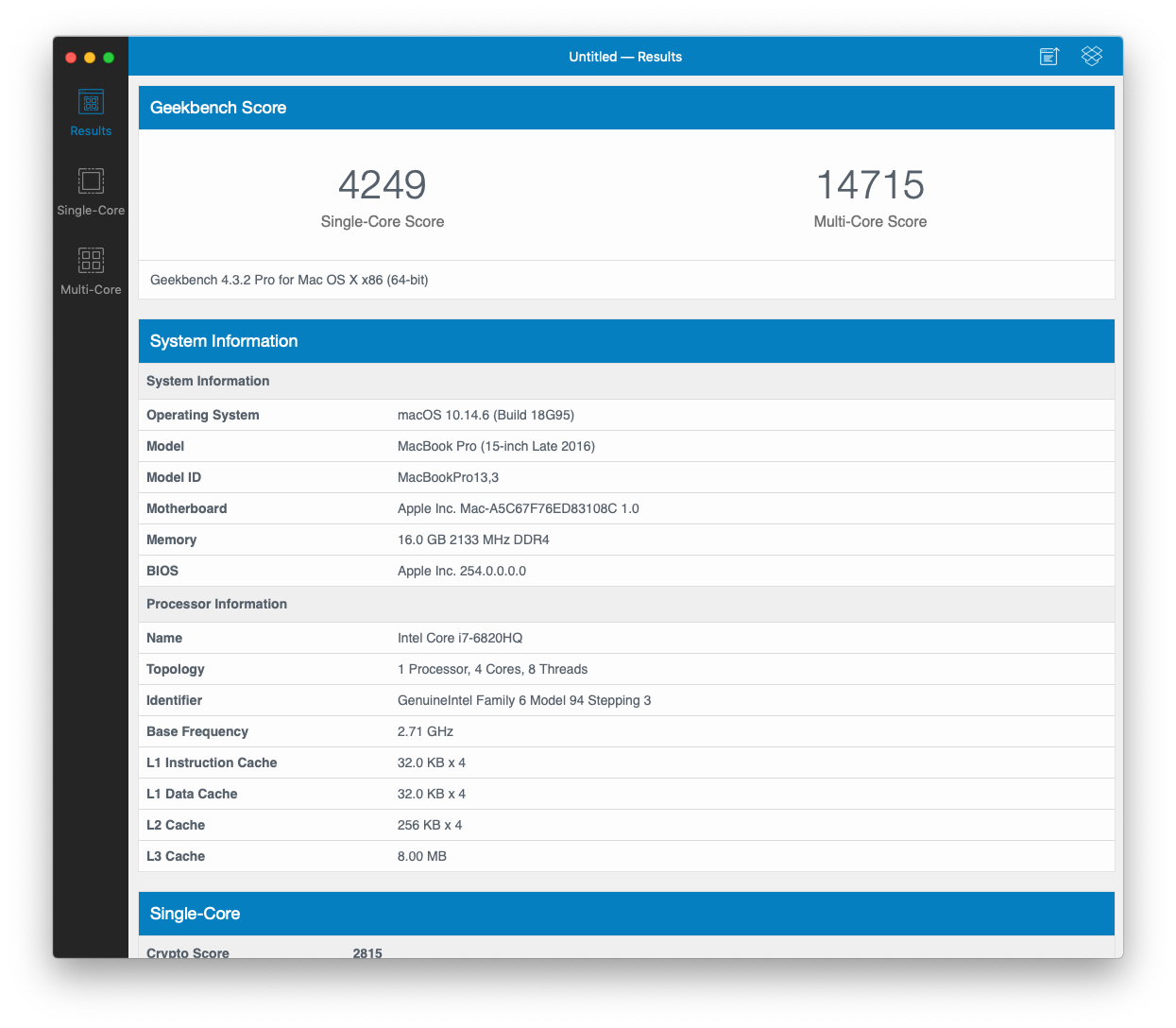Click the Geekbench Score section header
The width and height of the screenshot is (1176, 1028).
626,108
